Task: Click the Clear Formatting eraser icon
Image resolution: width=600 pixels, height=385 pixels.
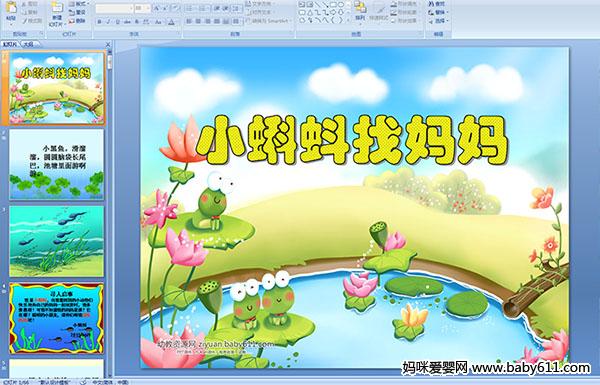Action: 175,8
